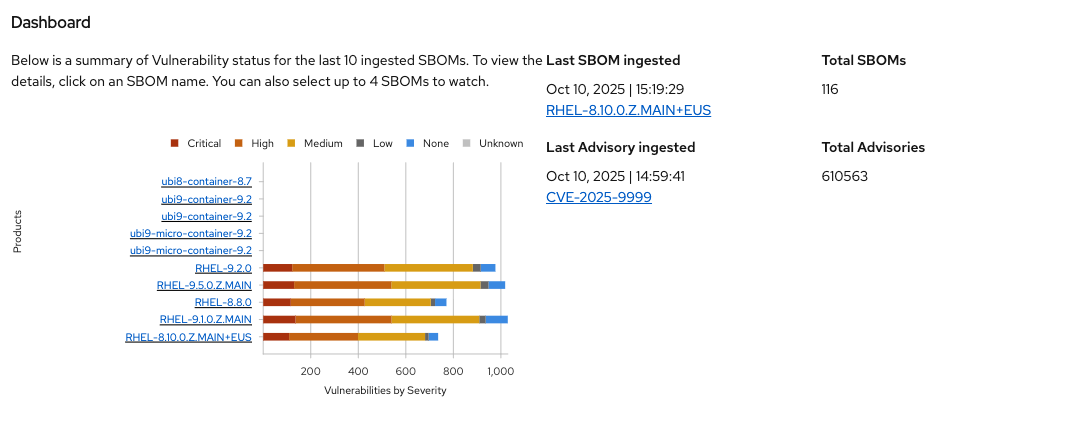Open the CVE-2025-9999 advisory link
Viewport: 1090px width, 422px height.
coord(598,197)
